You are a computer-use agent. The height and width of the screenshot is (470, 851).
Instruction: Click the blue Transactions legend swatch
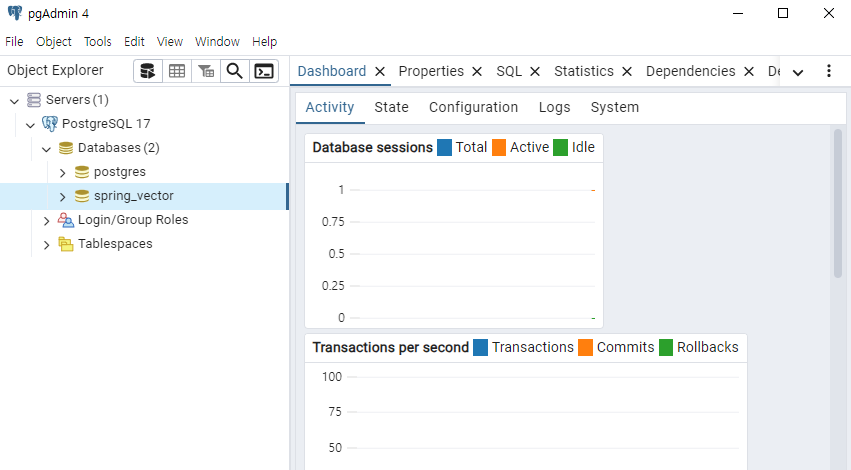(480, 347)
